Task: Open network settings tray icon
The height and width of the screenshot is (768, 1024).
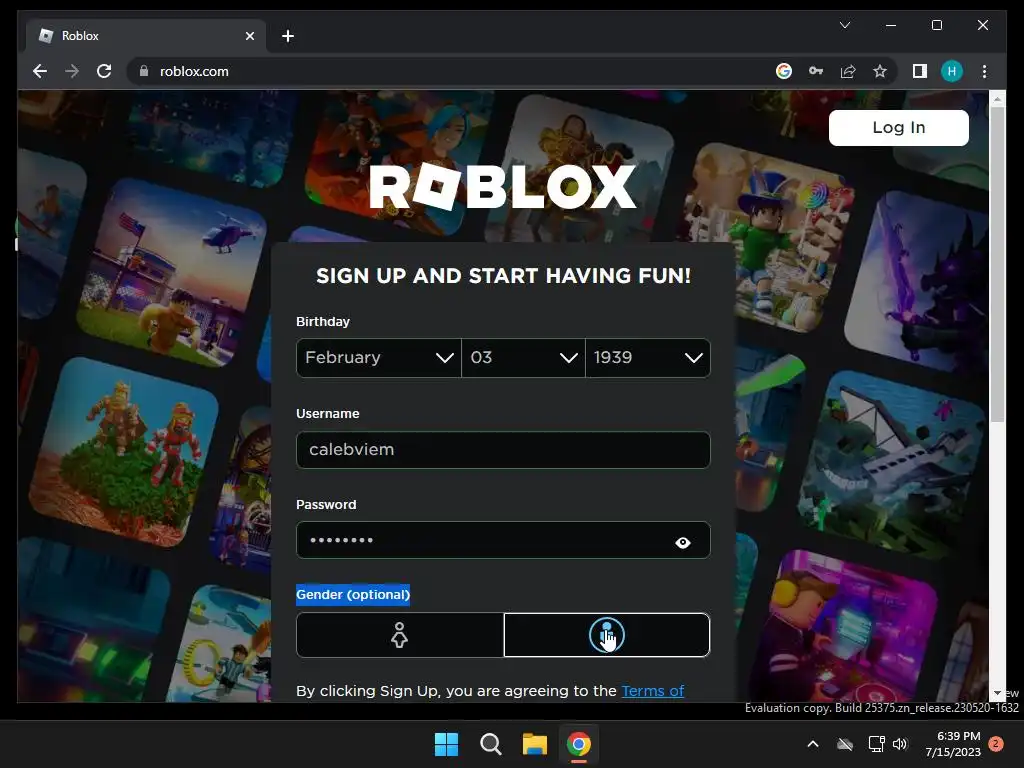Action: [x=876, y=744]
